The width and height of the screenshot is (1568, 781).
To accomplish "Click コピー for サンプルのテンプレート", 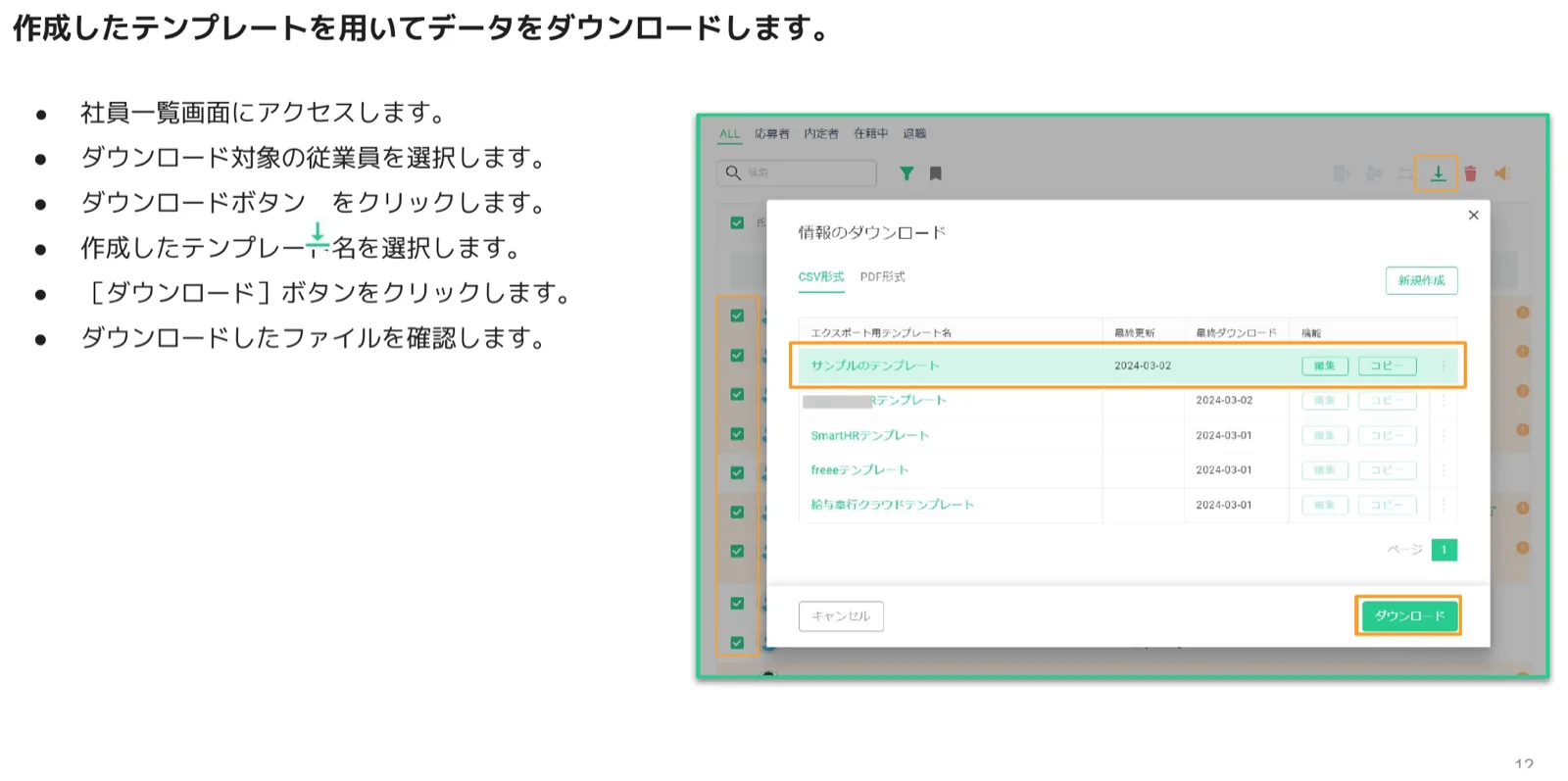I will point(1387,366).
